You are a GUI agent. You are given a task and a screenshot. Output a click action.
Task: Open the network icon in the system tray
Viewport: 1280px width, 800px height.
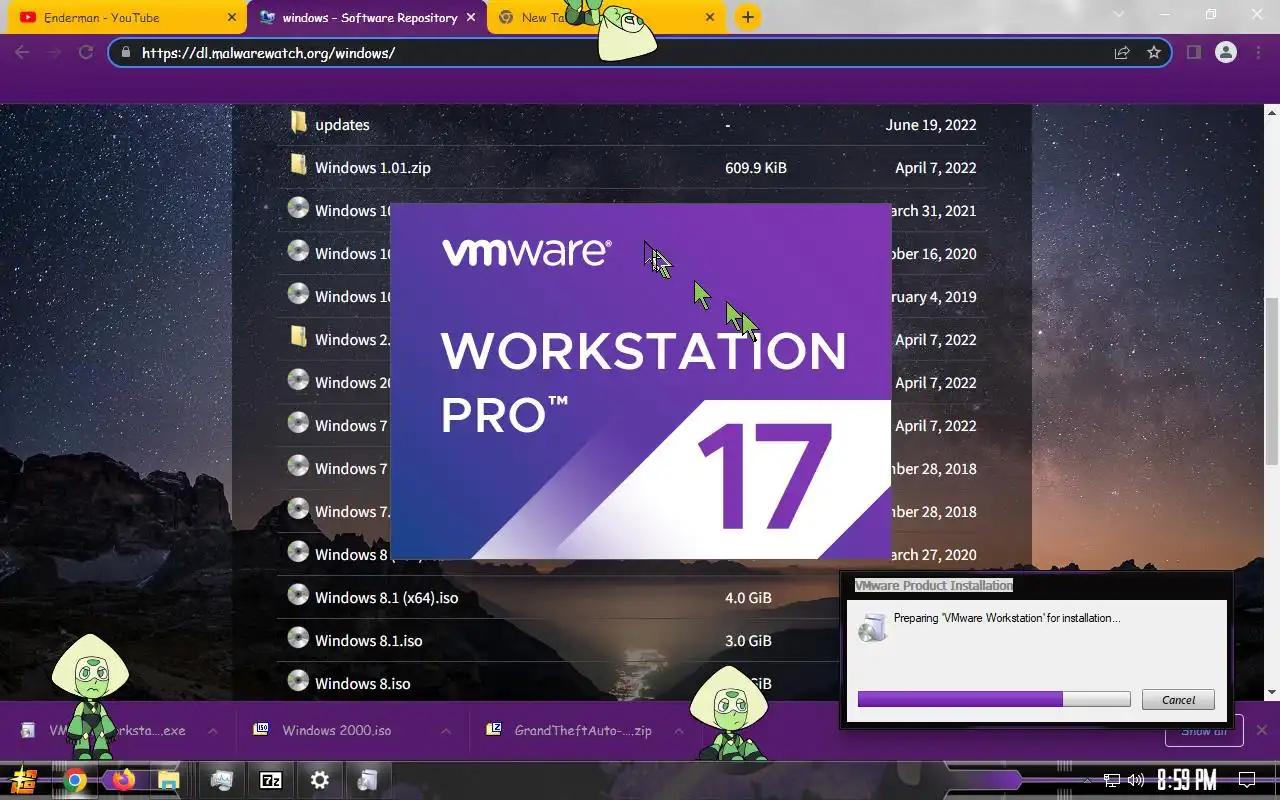pyautogui.click(x=1112, y=780)
